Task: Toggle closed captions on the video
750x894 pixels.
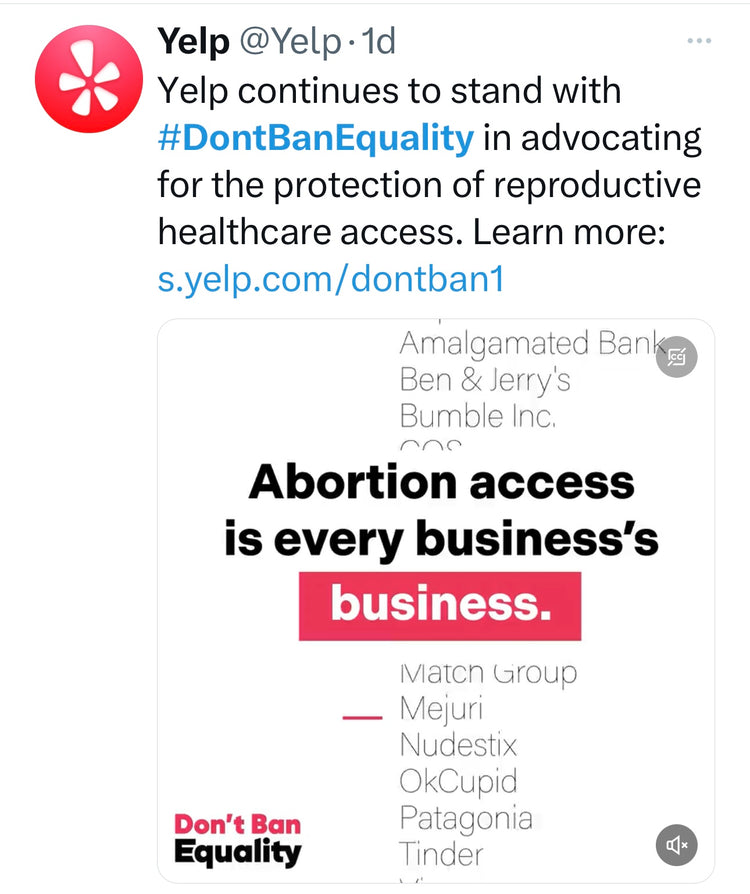Action: coord(677,356)
